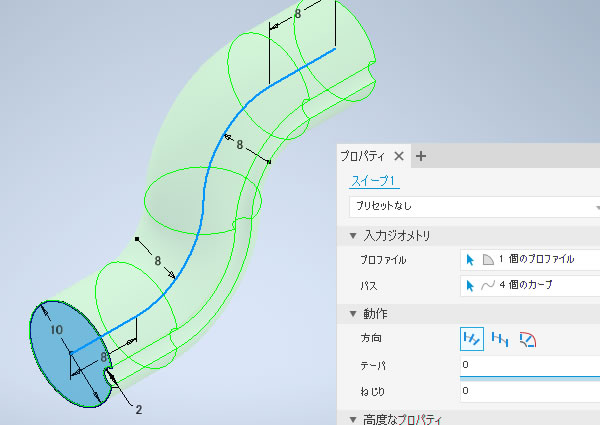Click the 2 dimension label near notch
The width and height of the screenshot is (600, 425).
(x=139, y=410)
